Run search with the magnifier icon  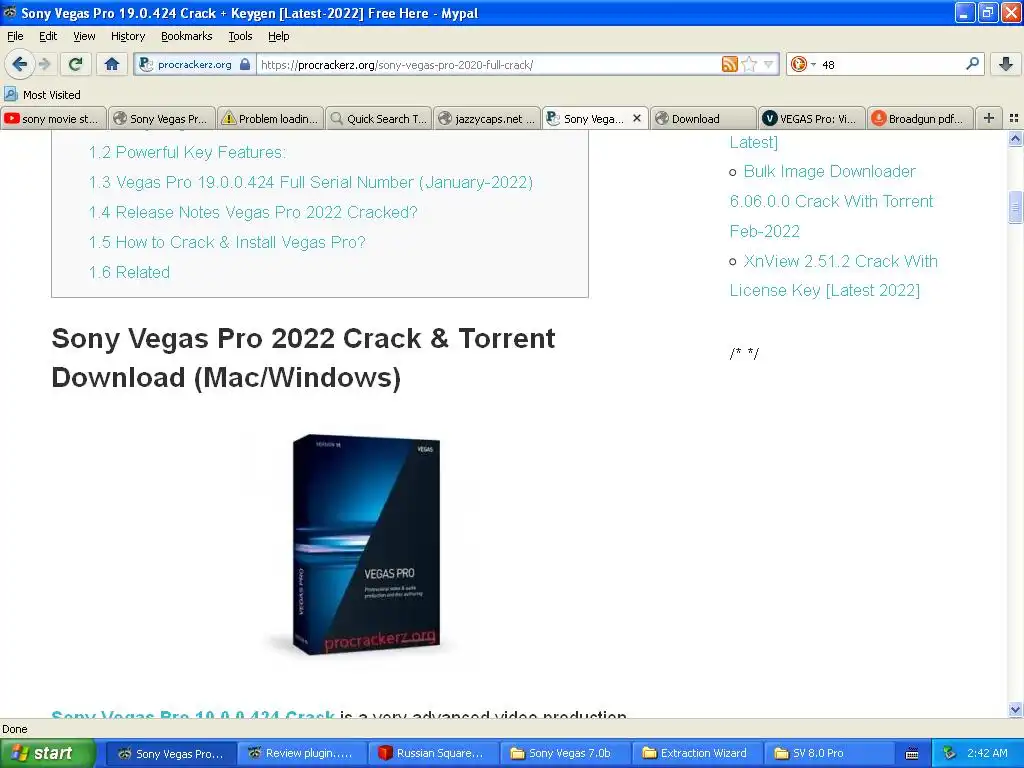[972, 64]
